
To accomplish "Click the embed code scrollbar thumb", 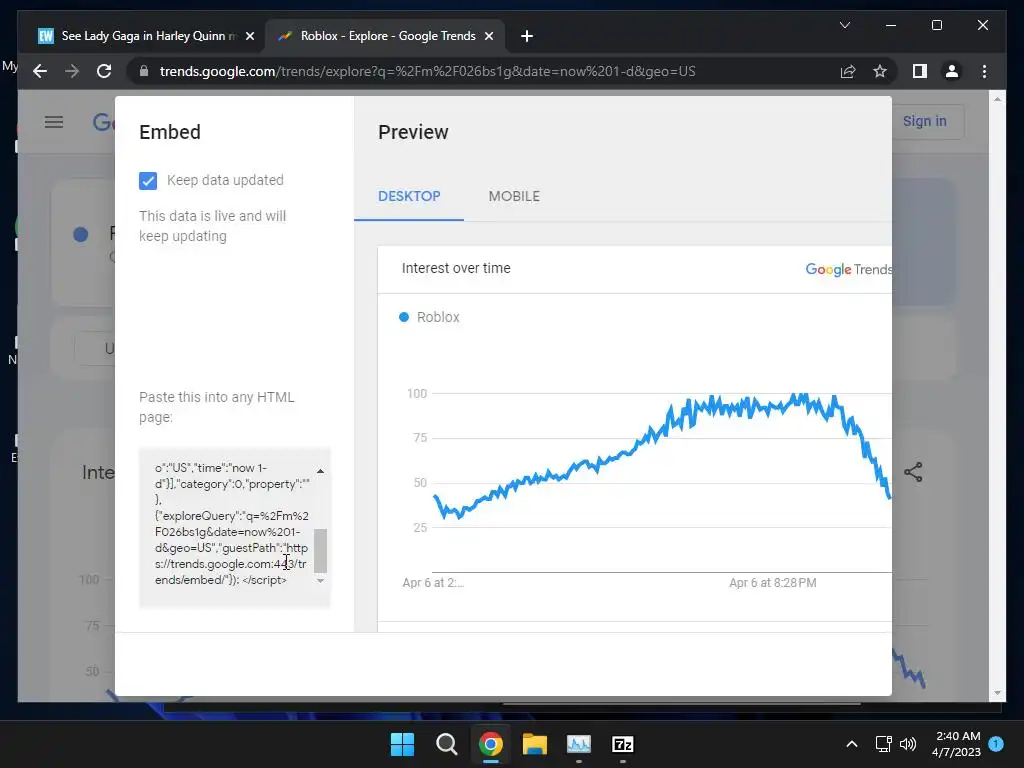I will point(320,550).
